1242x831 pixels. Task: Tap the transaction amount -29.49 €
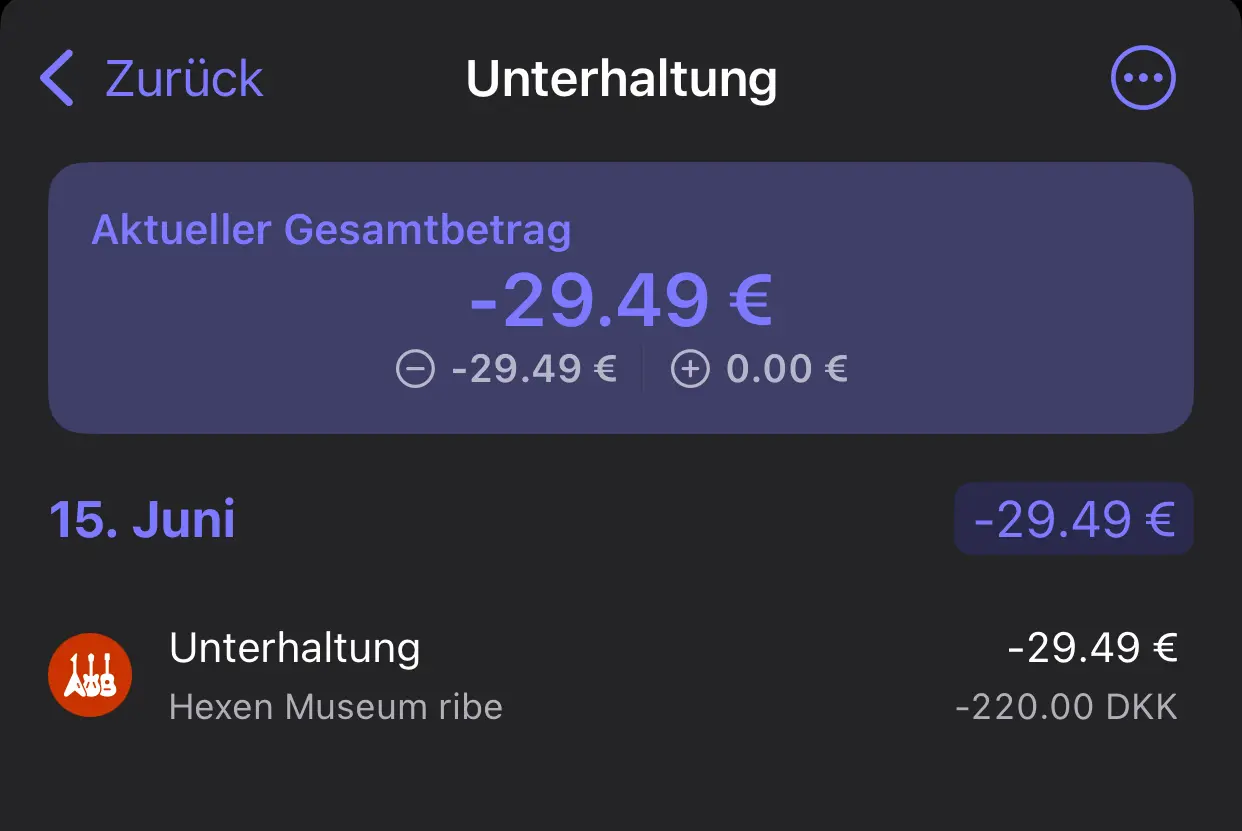pyautogui.click(x=1092, y=648)
